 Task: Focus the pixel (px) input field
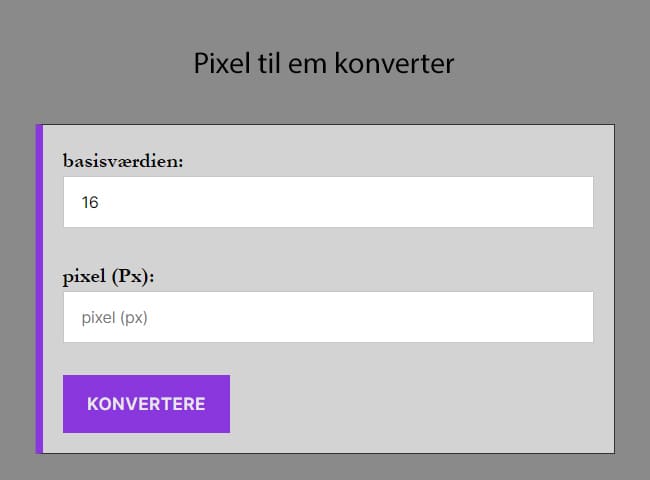[328, 317]
